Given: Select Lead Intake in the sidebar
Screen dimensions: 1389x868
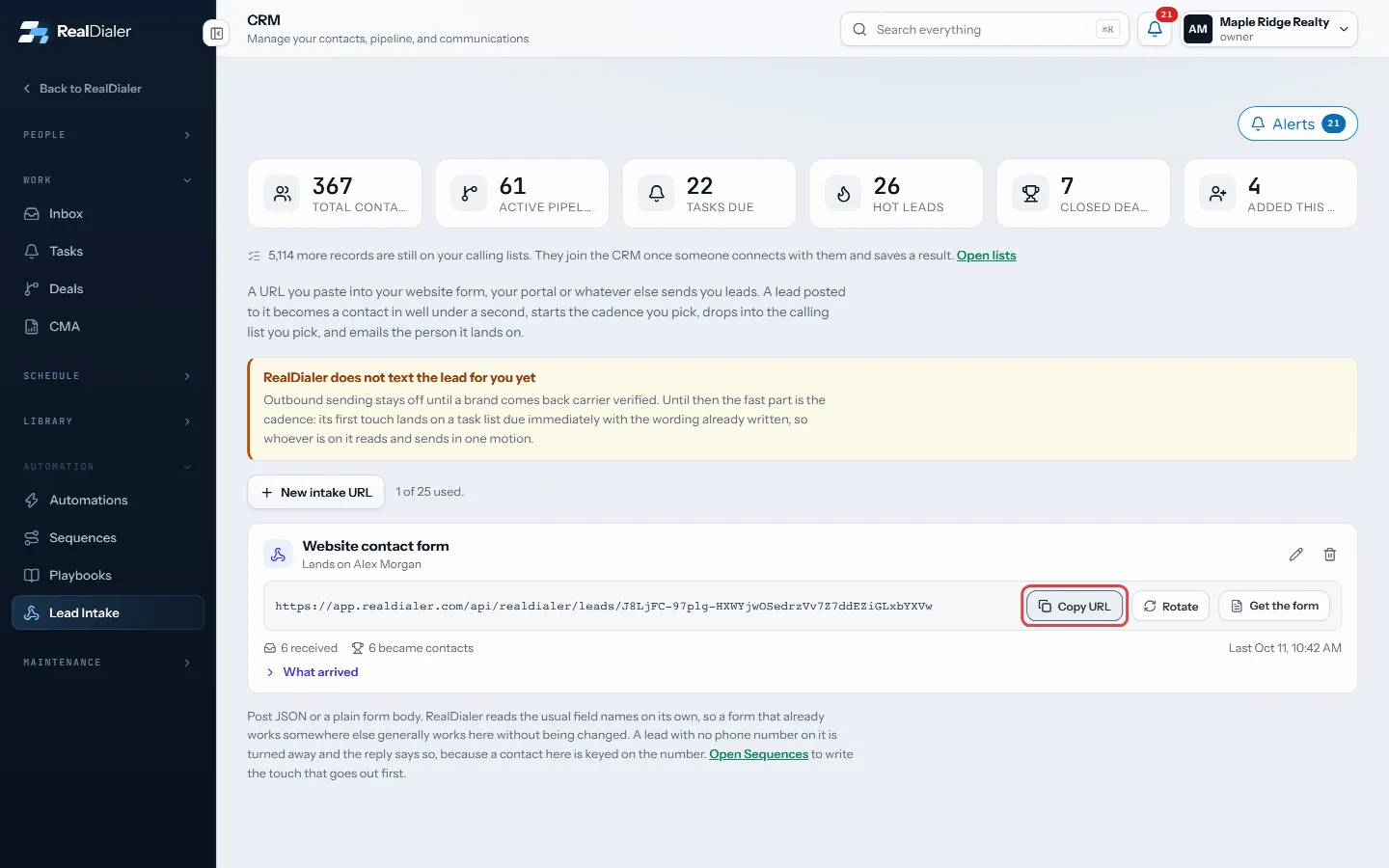Looking at the screenshot, I should pyautogui.click(x=107, y=613).
